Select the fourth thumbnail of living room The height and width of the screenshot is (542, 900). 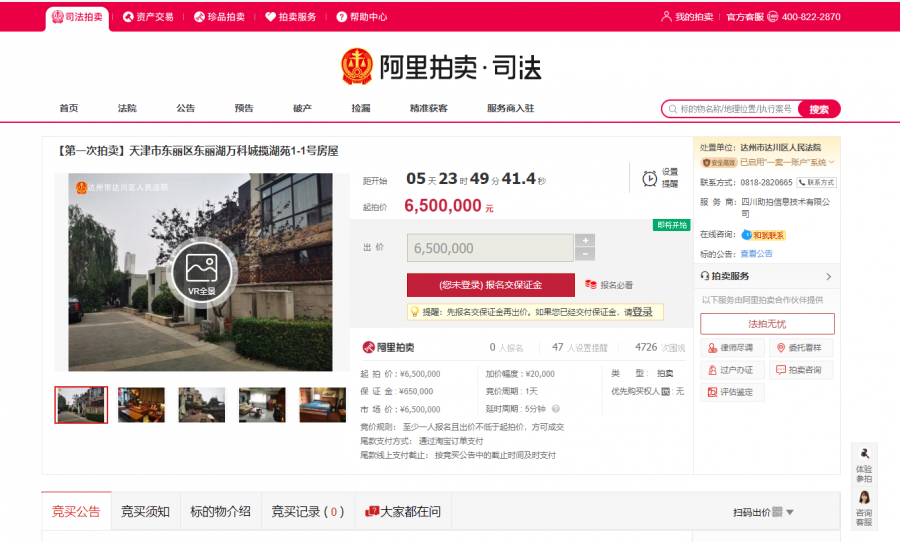pyautogui.click(x=262, y=405)
